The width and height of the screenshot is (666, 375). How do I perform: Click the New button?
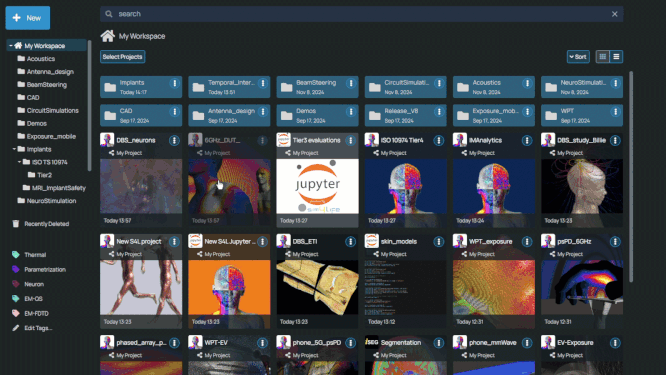(x=28, y=18)
